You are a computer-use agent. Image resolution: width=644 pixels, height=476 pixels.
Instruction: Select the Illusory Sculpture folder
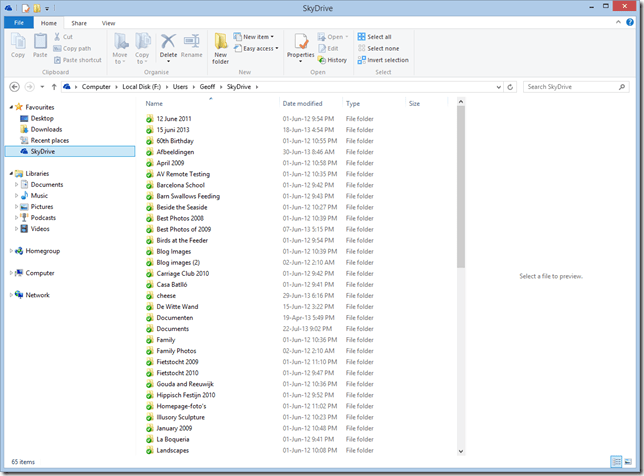(x=180, y=417)
